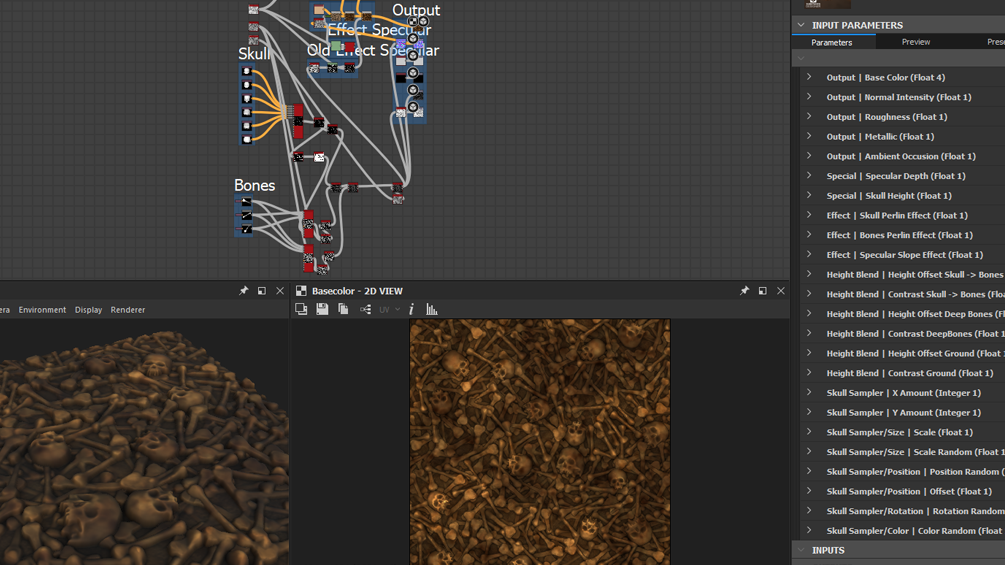Select 'Skull Sampler/Position | Position Random' row

click(902, 471)
